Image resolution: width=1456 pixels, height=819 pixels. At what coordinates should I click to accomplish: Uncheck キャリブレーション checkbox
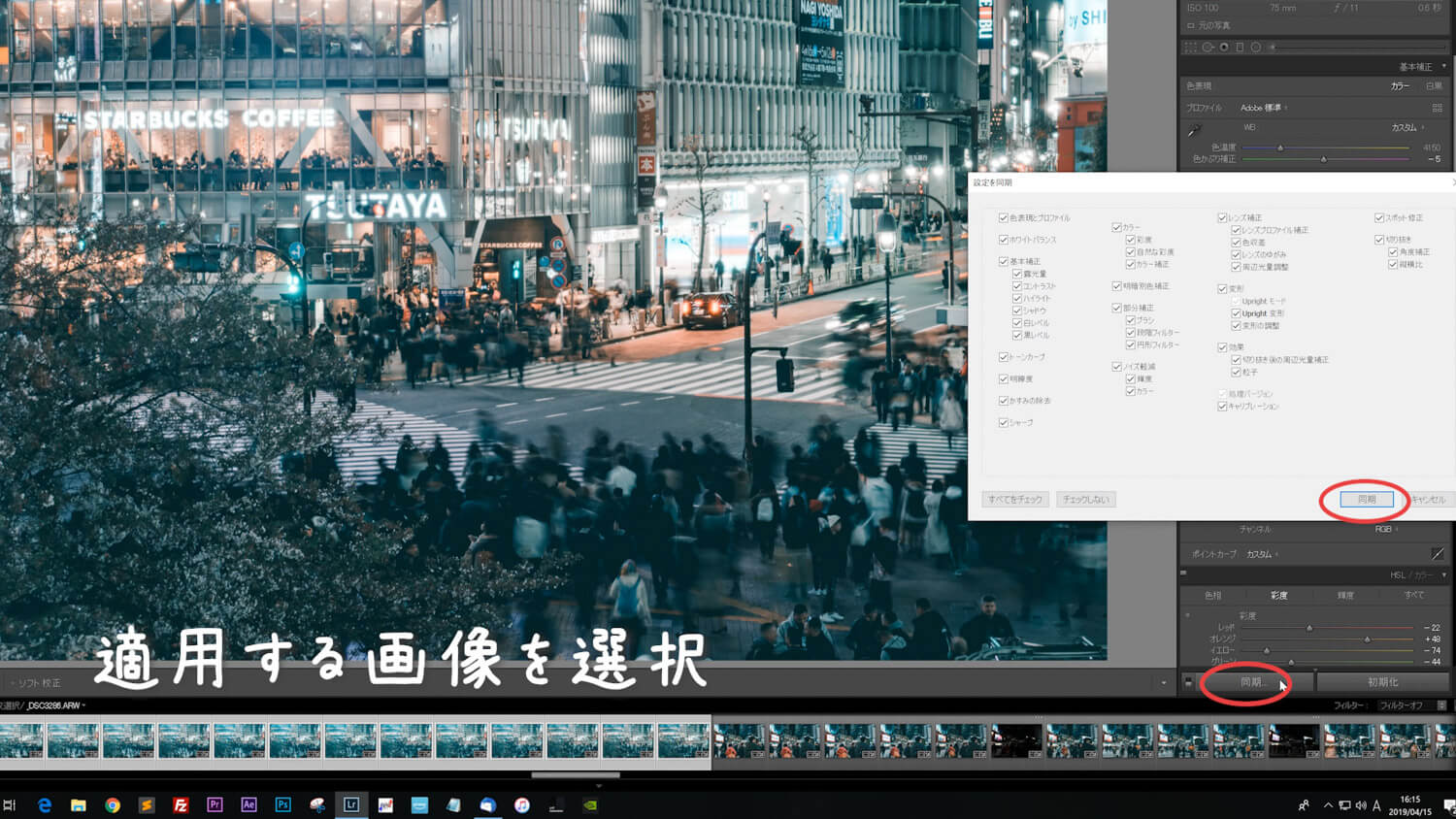[1223, 407]
